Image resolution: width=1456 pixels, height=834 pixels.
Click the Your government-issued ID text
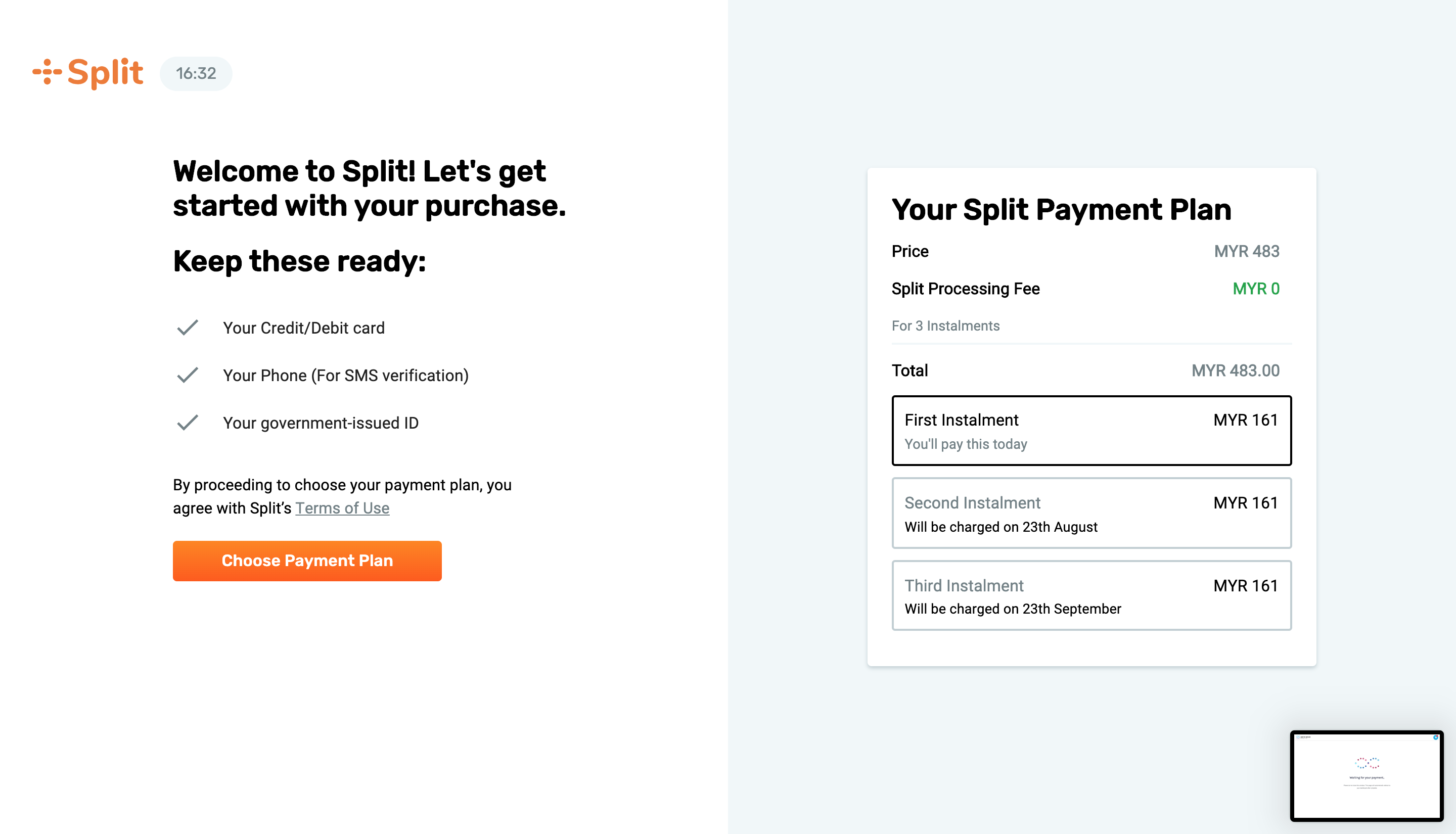point(321,423)
